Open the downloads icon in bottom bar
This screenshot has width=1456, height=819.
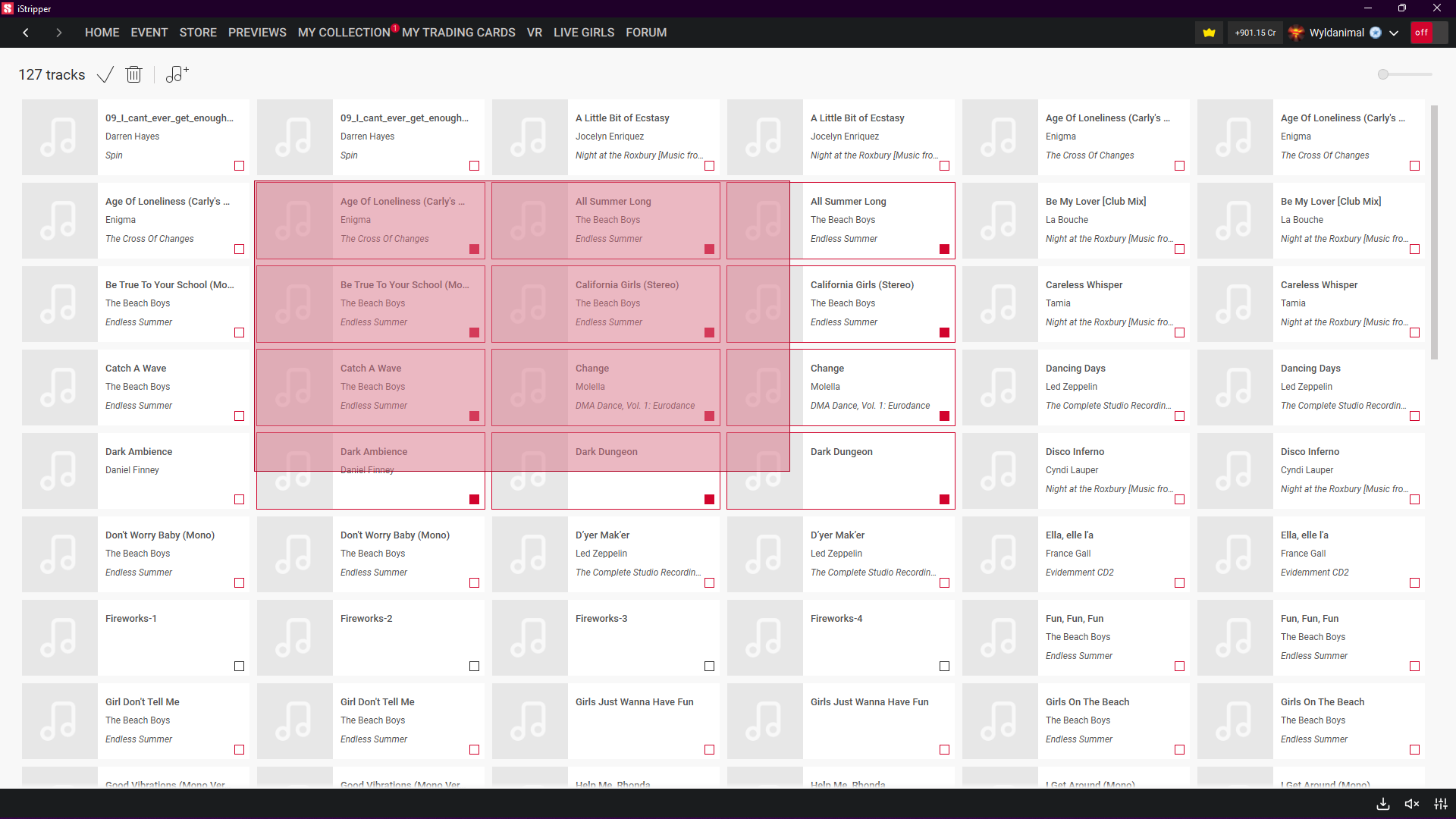[1383, 804]
